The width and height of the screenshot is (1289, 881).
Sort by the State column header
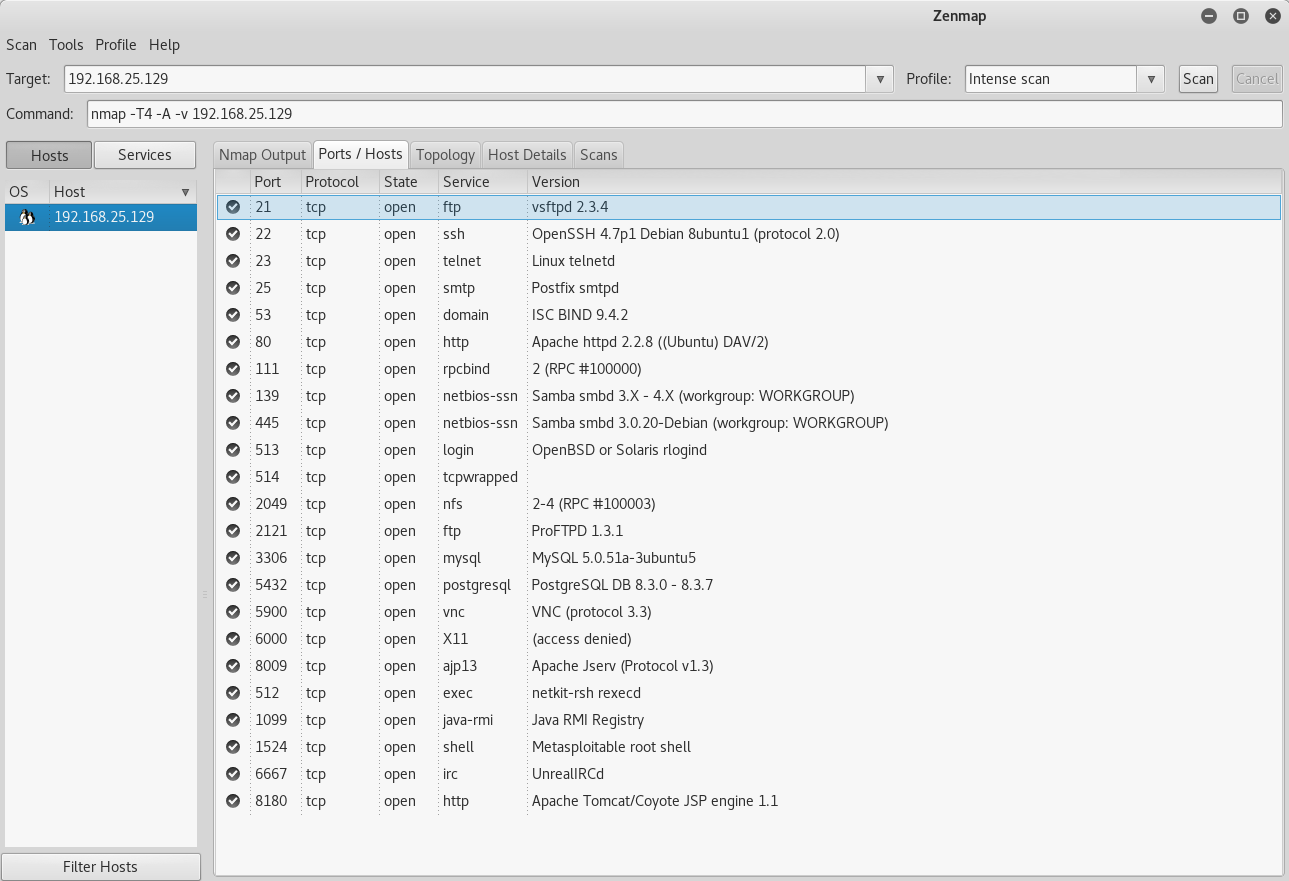408,182
